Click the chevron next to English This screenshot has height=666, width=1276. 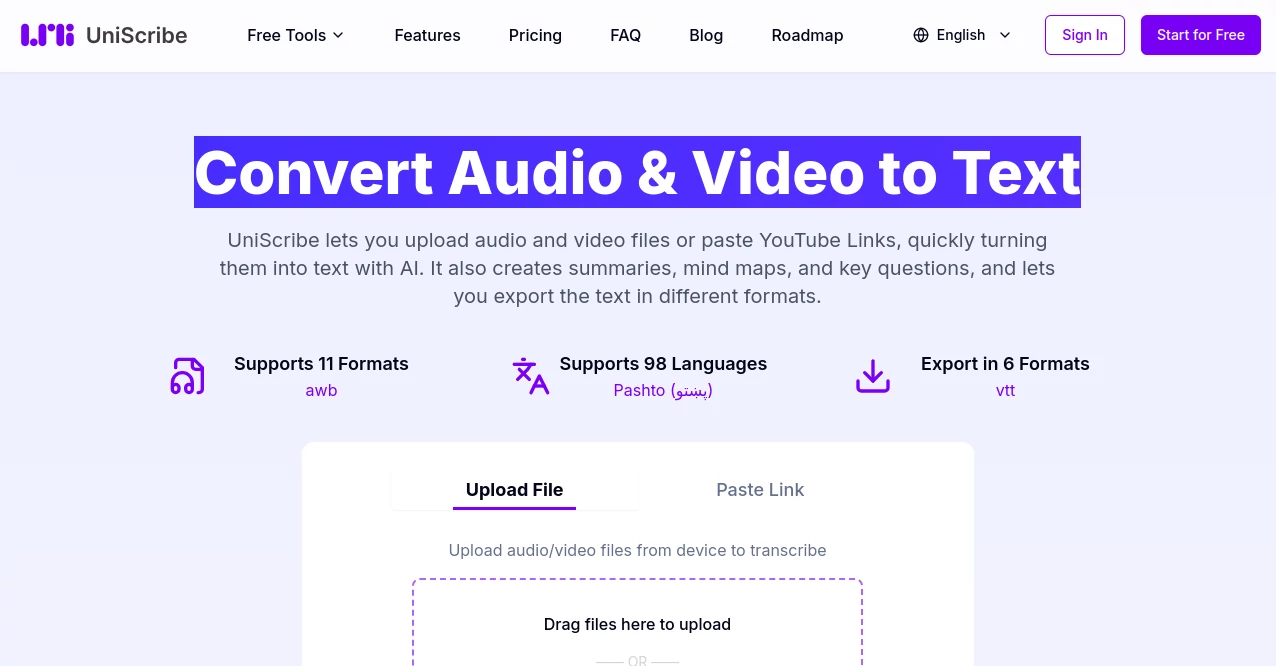[x=1005, y=35]
